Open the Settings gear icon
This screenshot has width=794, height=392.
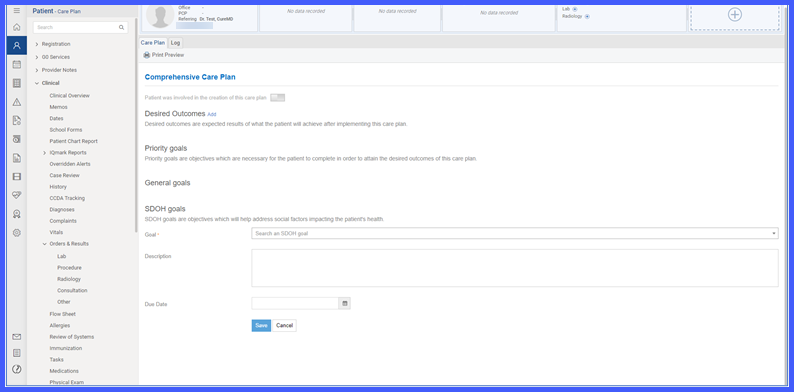[x=17, y=232]
